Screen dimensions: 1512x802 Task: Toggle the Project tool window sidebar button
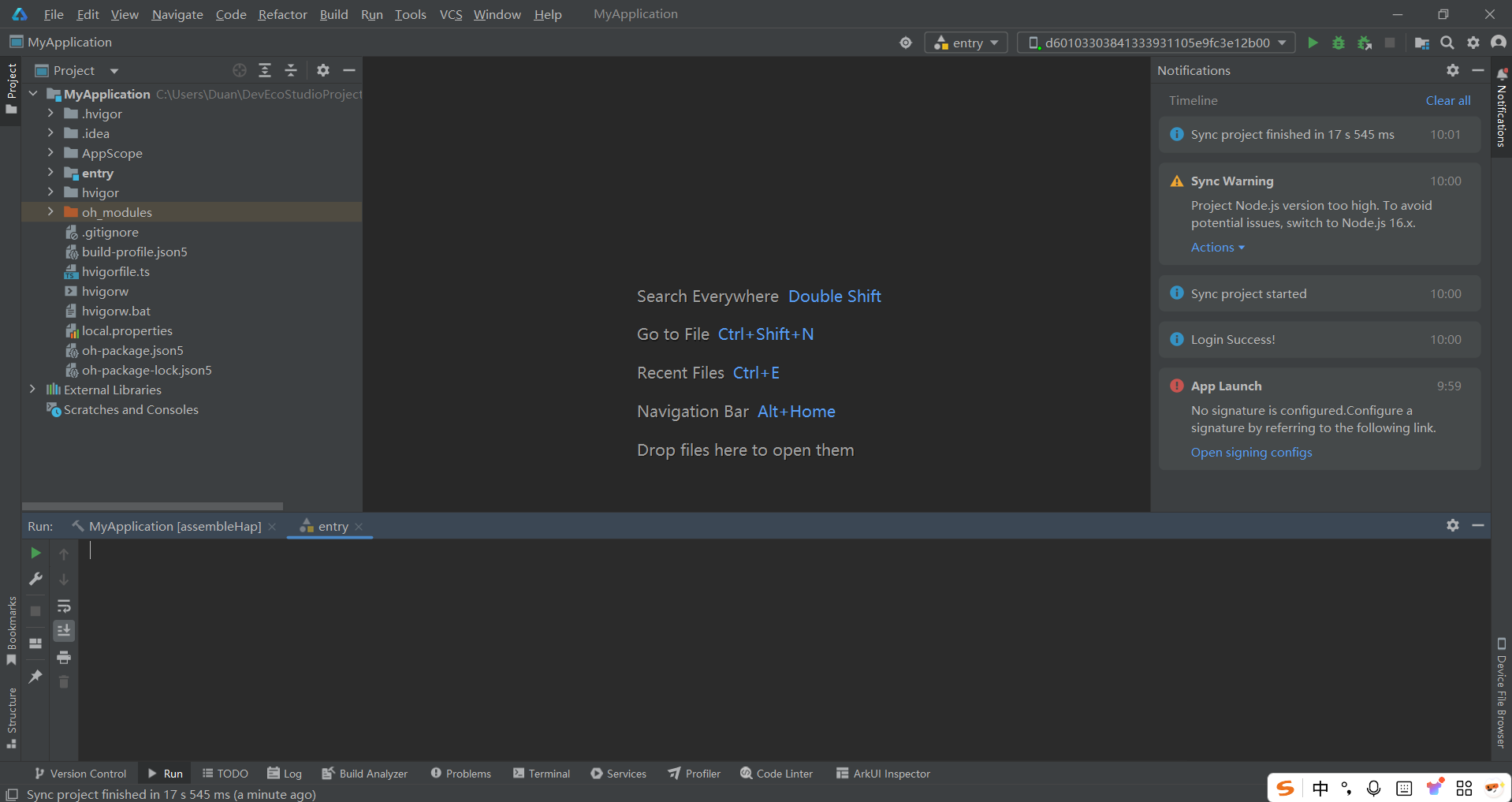(x=11, y=87)
